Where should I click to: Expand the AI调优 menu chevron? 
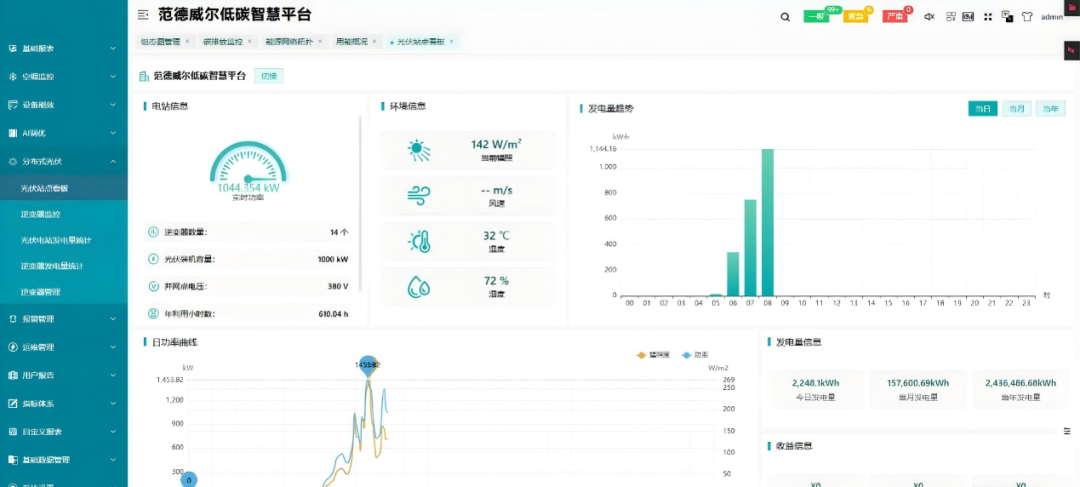(x=113, y=133)
